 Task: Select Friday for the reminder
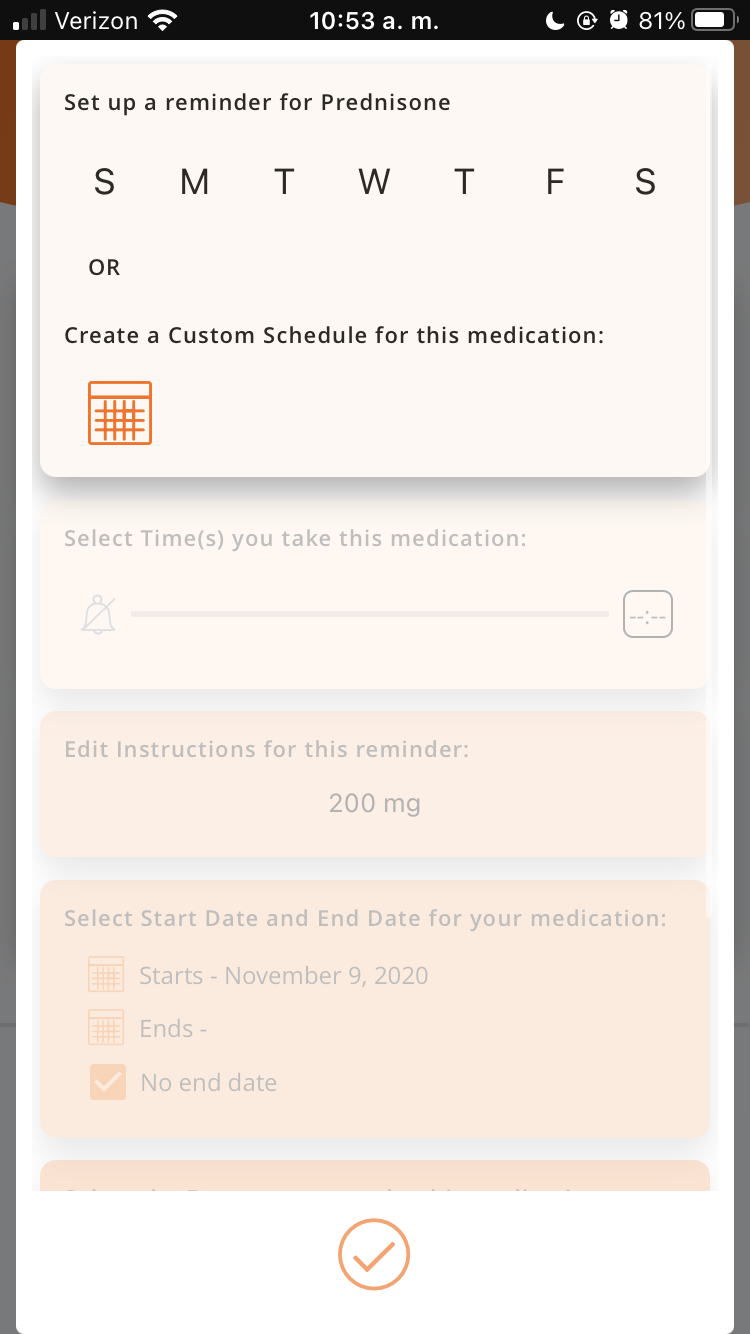point(555,182)
